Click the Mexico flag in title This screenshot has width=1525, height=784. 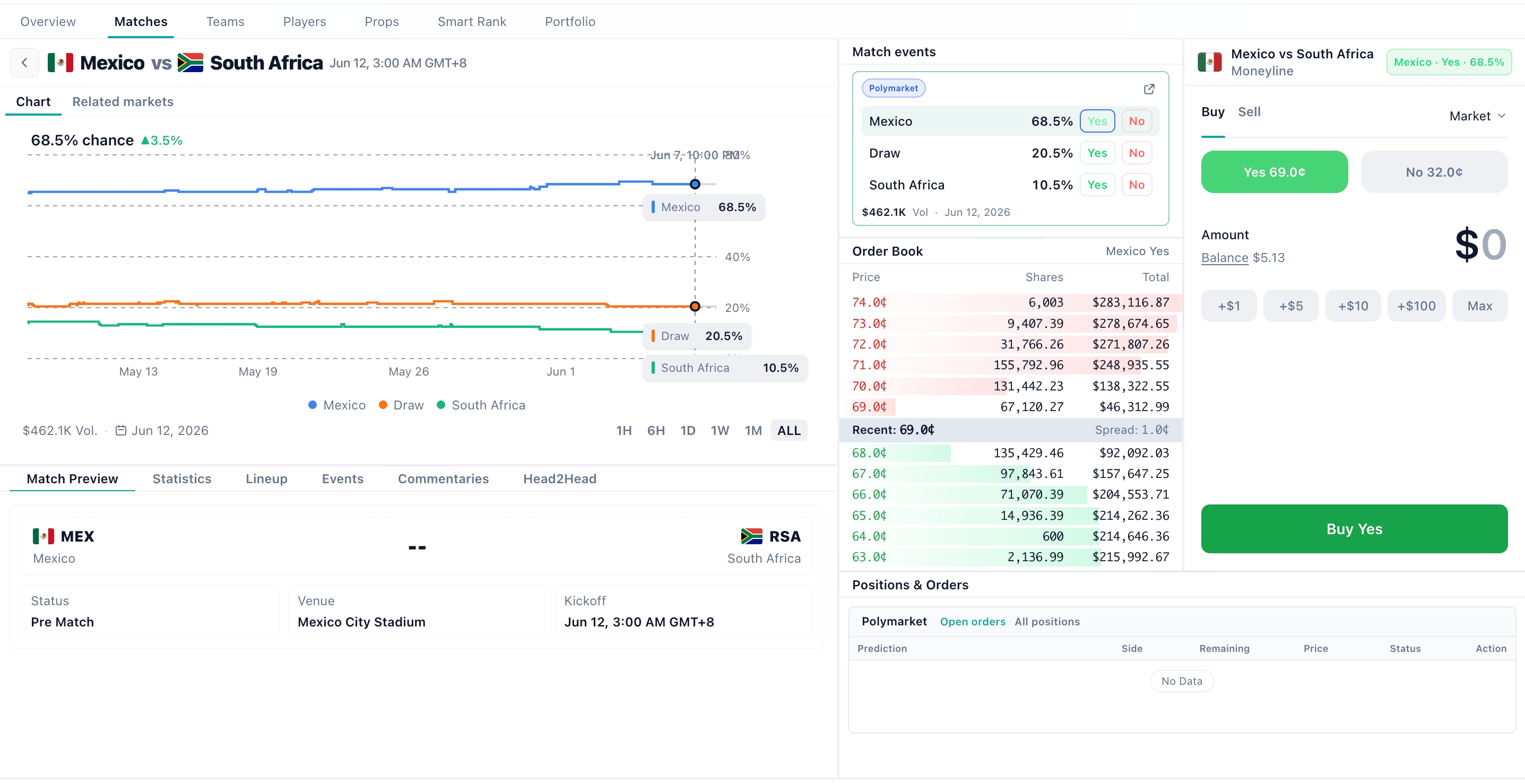(60, 63)
